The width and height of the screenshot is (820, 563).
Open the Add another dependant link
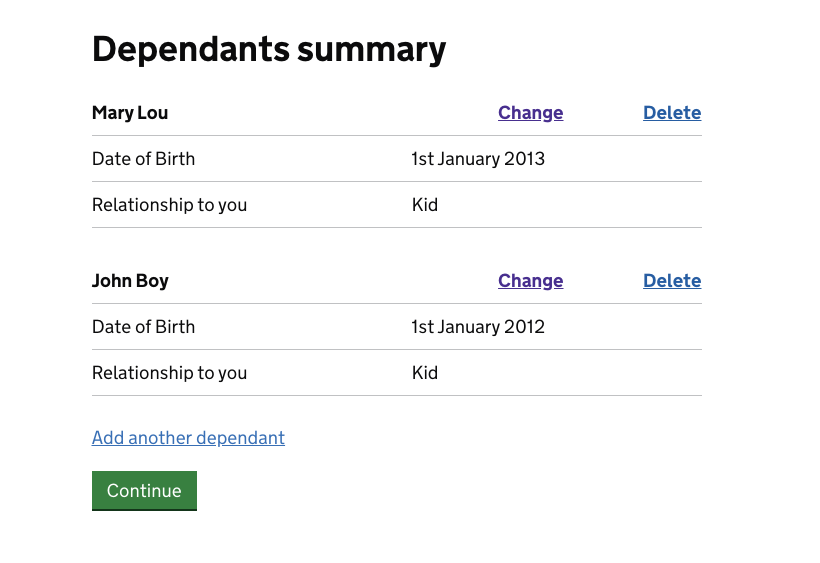coord(188,438)
